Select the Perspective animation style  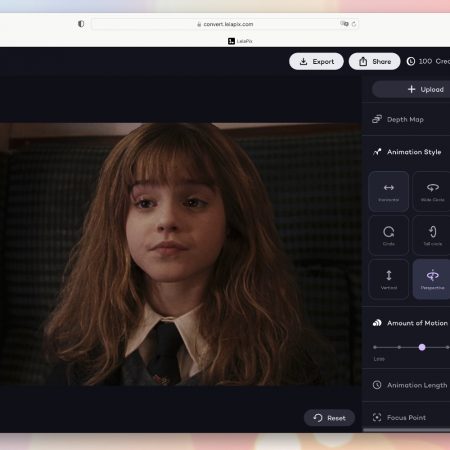(432, 279)
